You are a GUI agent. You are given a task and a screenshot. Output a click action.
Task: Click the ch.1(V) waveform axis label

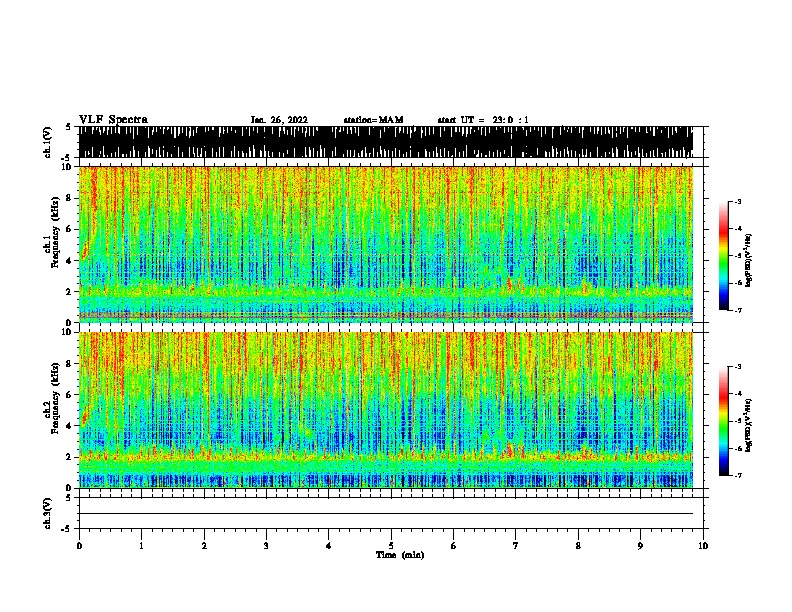pyautogui.click(x=48, y=142)
